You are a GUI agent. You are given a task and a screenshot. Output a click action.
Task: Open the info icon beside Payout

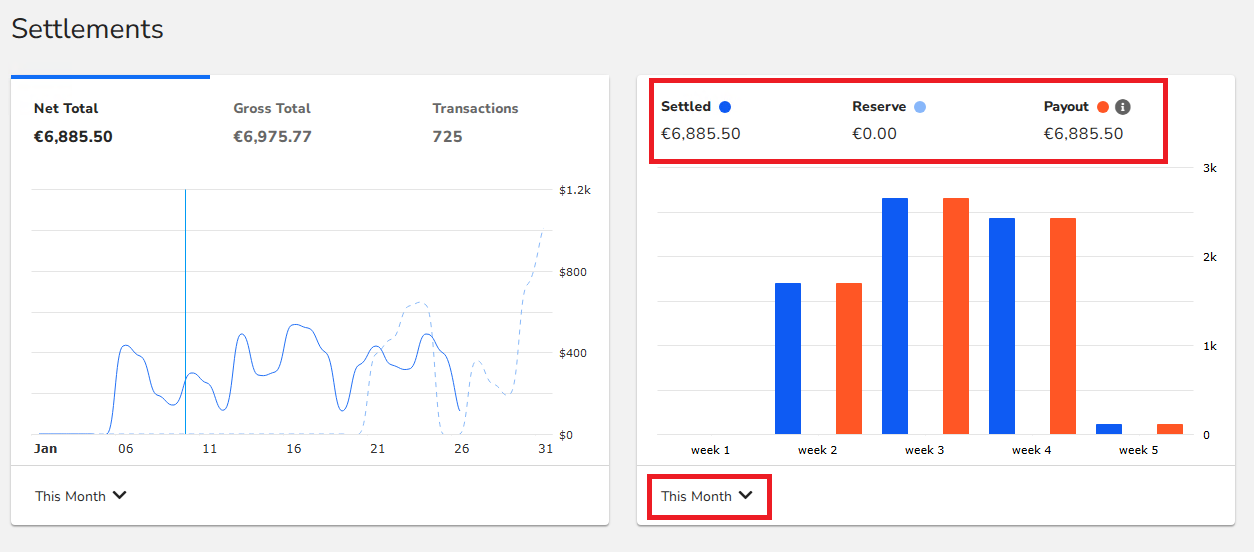point(1123,107)
